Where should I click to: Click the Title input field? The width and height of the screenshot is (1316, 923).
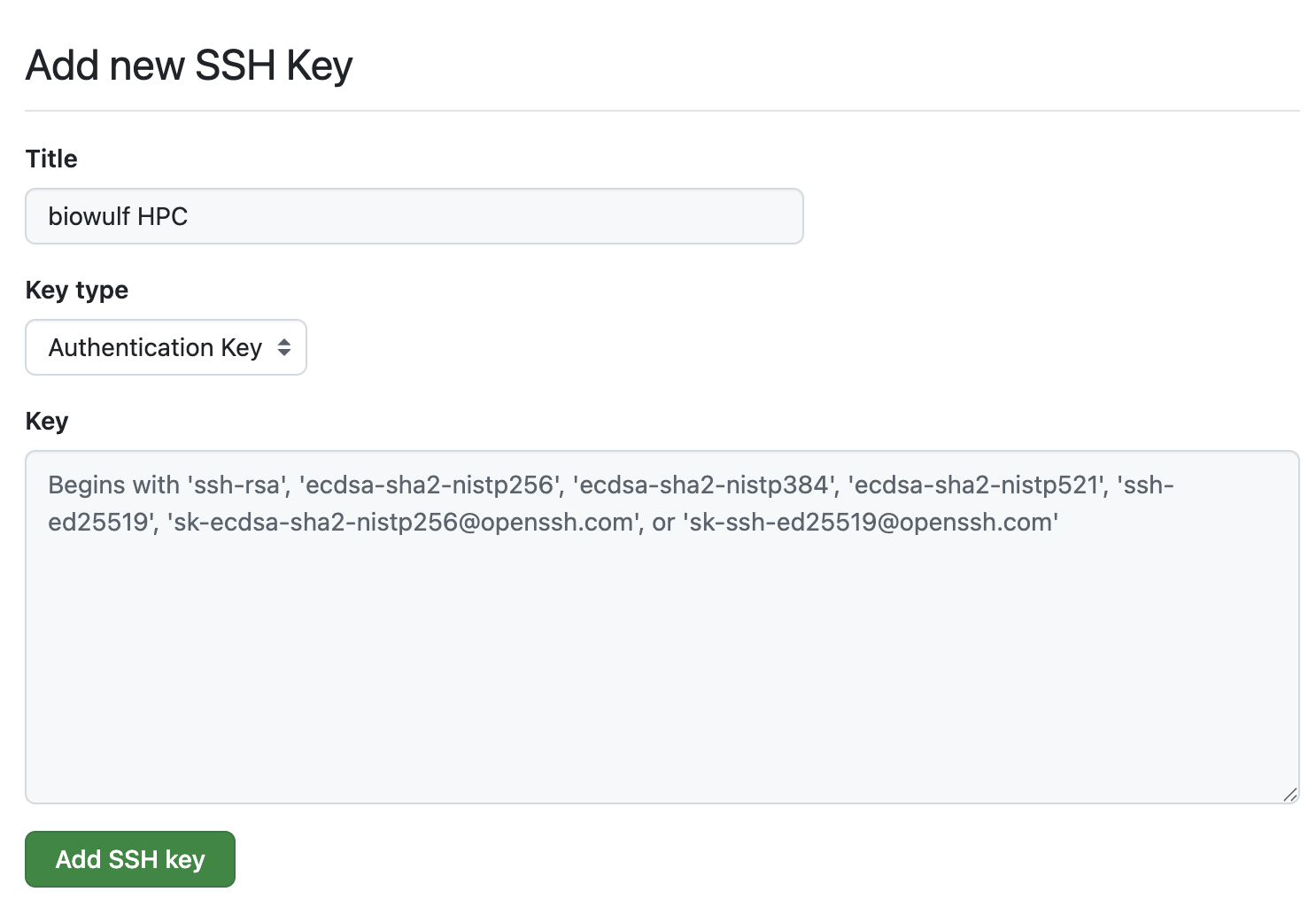click(414, 216)
